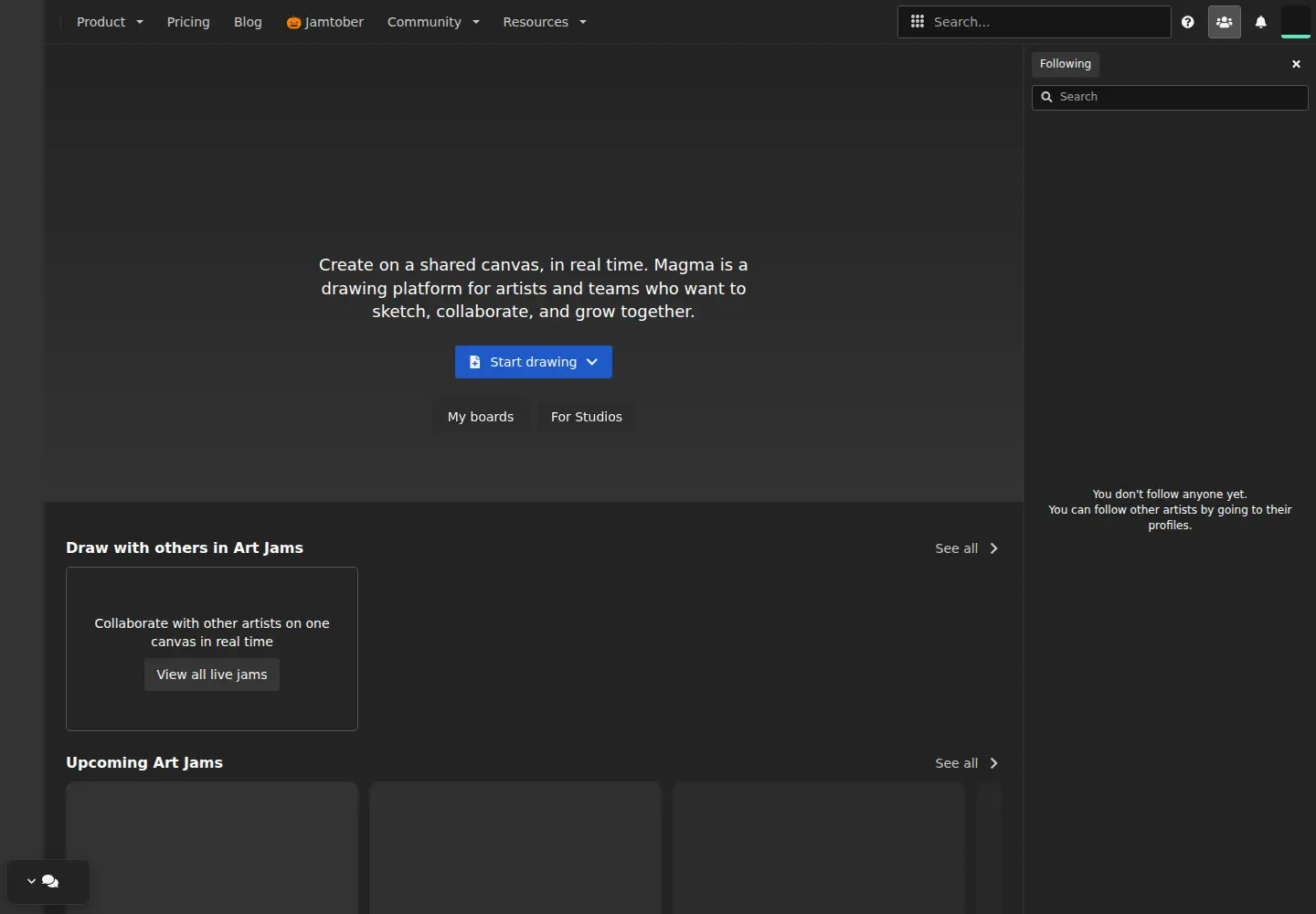
Task: Click the chat bubbles icon
Action: [x=50, y=881]
